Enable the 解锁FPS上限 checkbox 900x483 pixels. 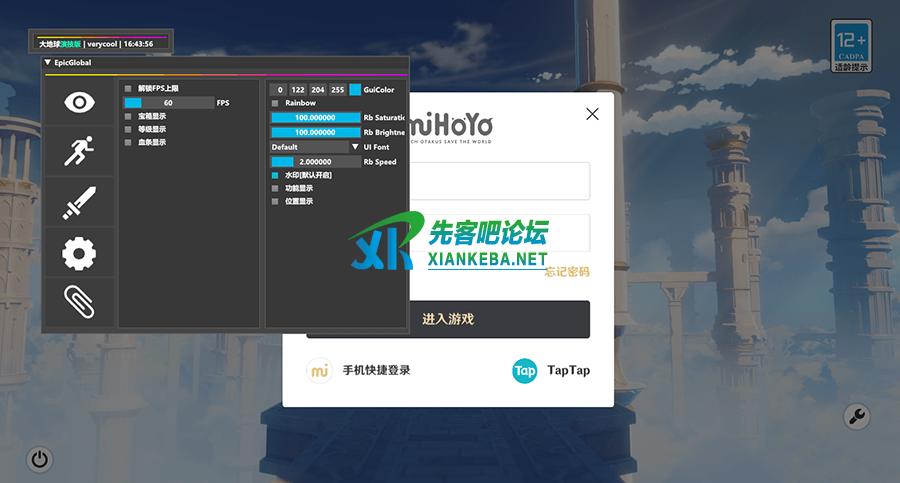[x=128, y=89]
